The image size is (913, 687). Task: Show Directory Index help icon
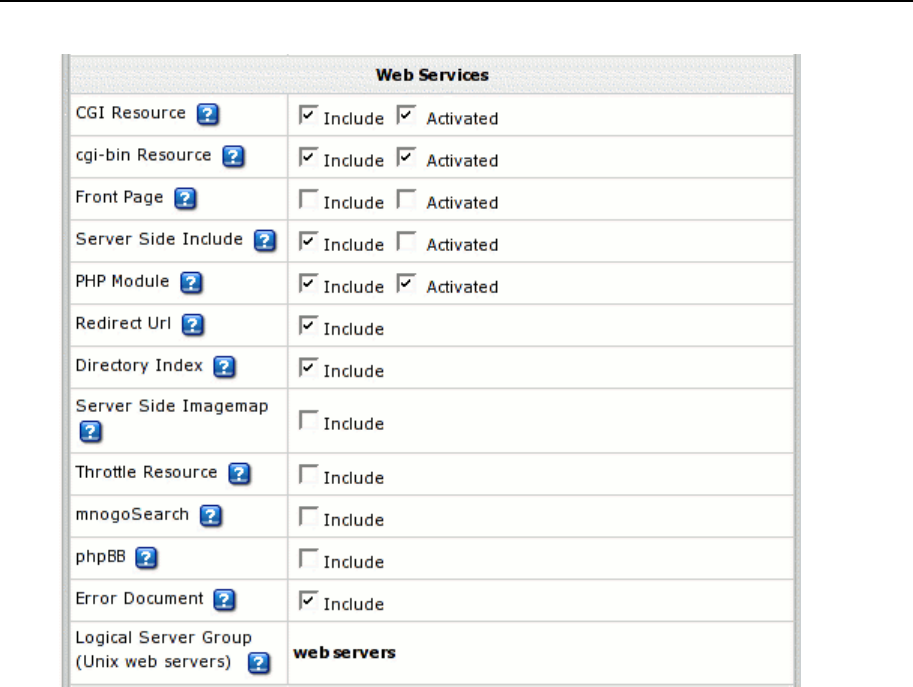[224, 367]
